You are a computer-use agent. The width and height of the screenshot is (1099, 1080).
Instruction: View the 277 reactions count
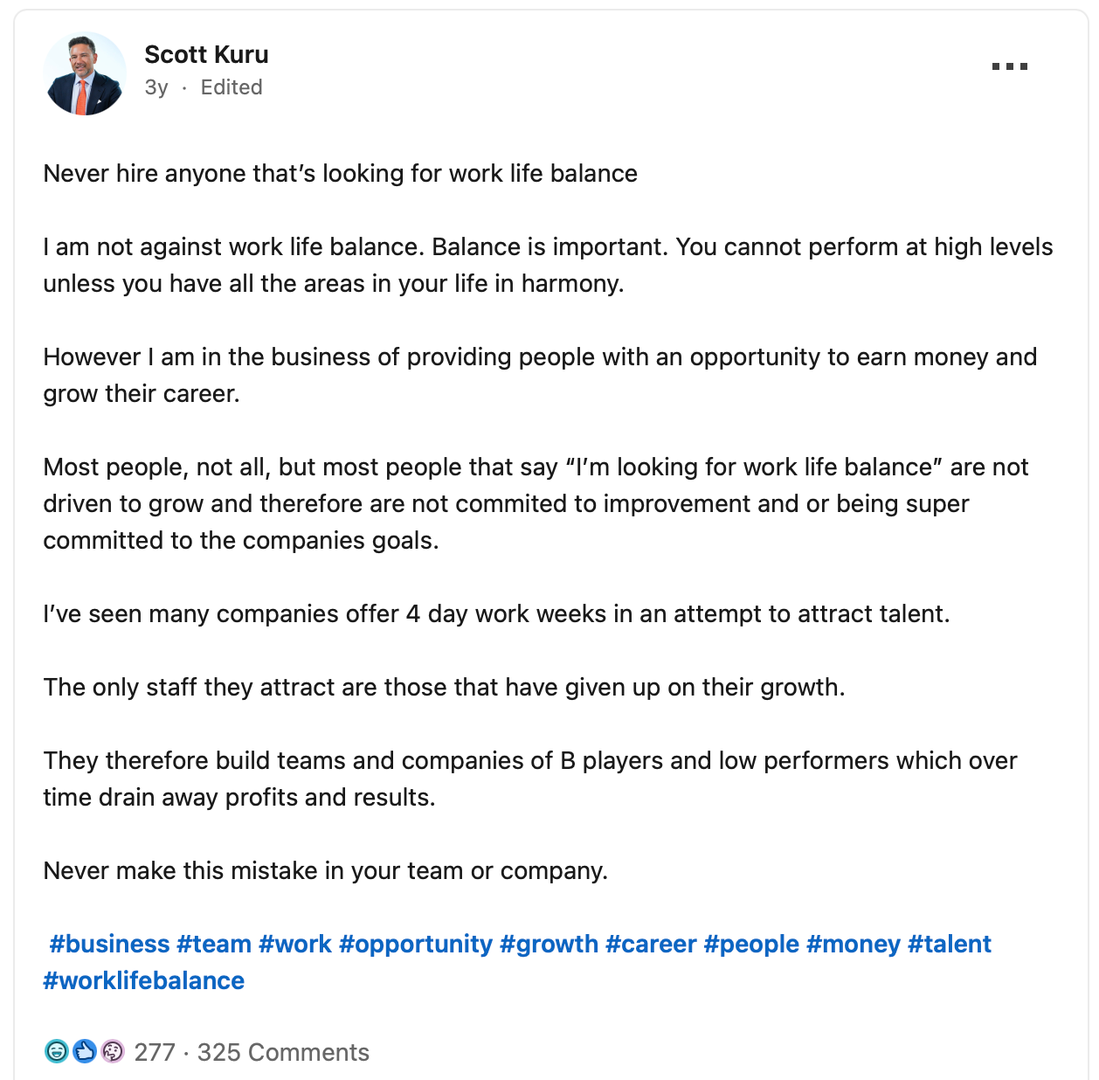pos(154,1052)
